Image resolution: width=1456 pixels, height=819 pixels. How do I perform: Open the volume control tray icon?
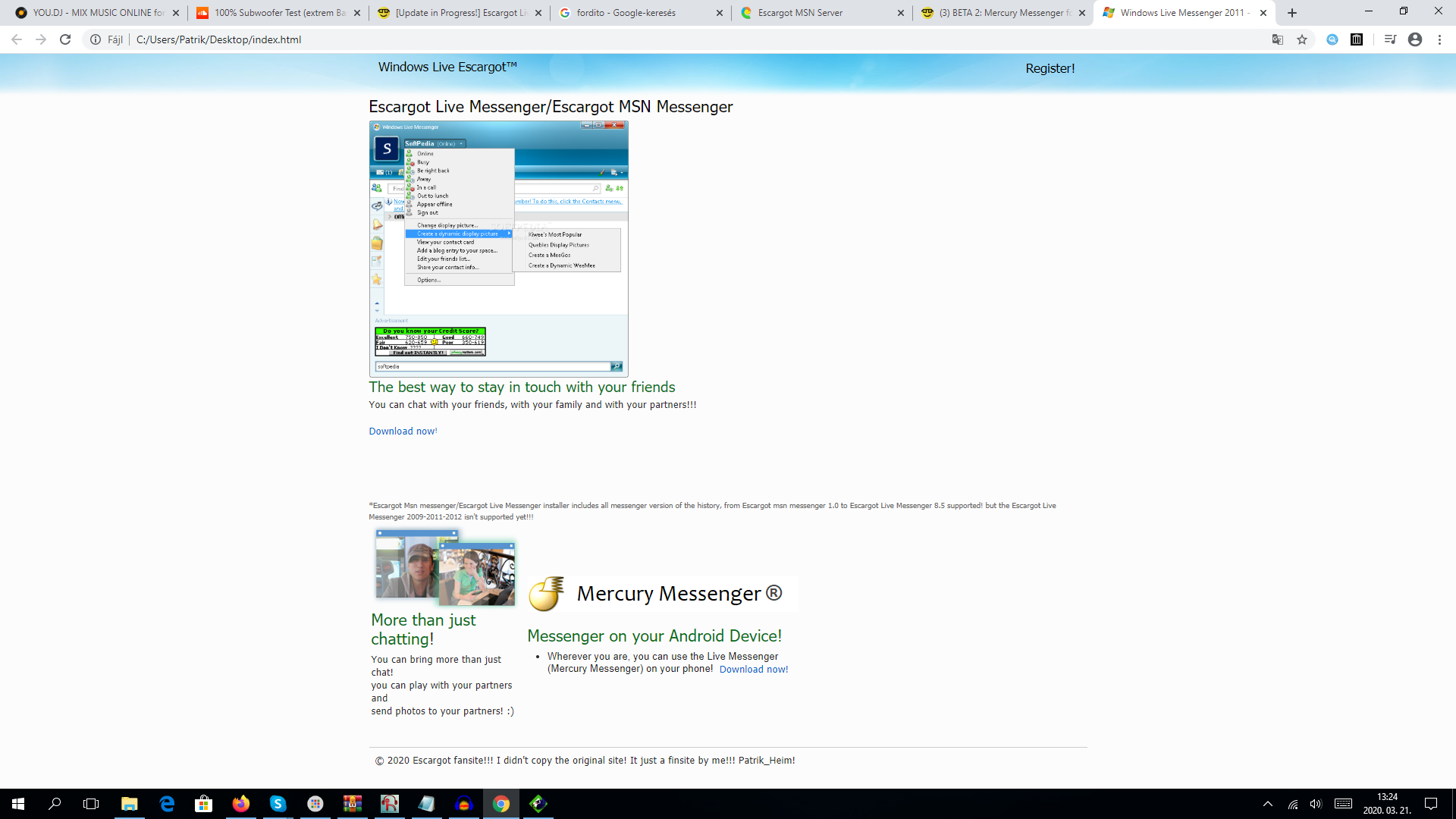[x=1316, y=804]
